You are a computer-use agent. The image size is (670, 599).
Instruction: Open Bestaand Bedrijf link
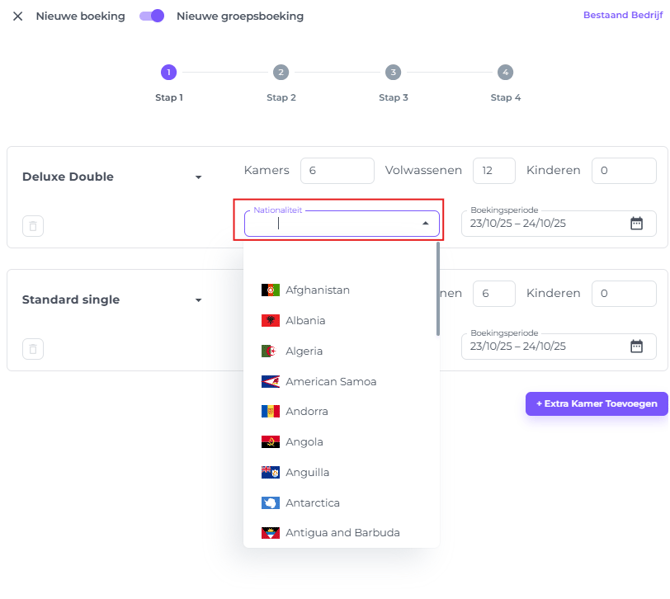tap(622, 15)
